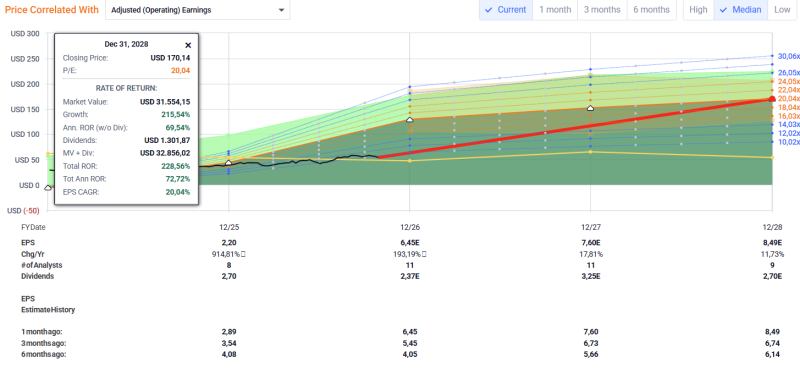Click the 2,37E dividends estimate
800x369 pixels.
tap(410, 276)
